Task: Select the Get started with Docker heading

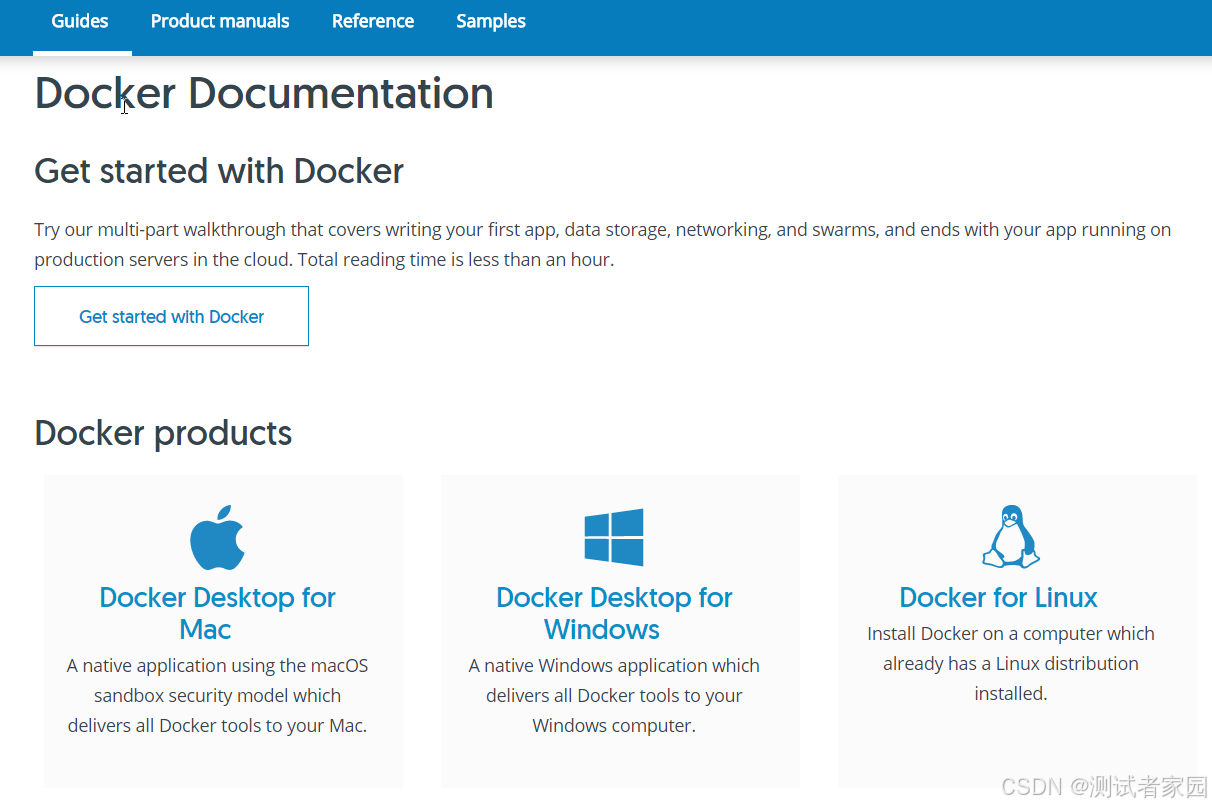Action: click(219, 171)
